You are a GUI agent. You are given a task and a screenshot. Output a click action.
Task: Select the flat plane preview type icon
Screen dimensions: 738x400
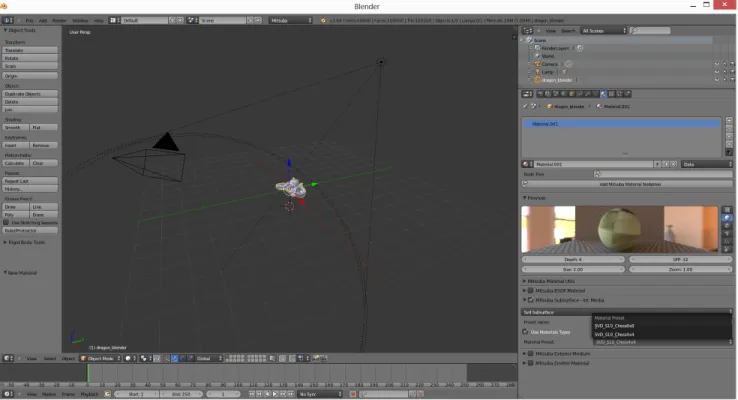point(727,210)
